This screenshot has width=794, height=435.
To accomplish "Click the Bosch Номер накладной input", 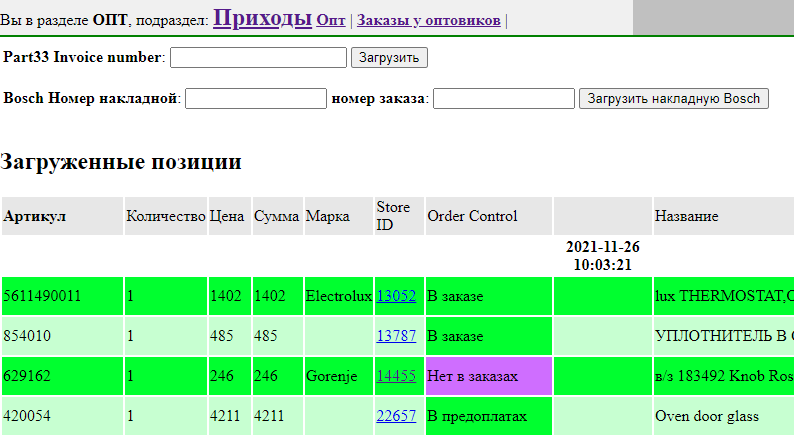I will (x=256, y=98).
